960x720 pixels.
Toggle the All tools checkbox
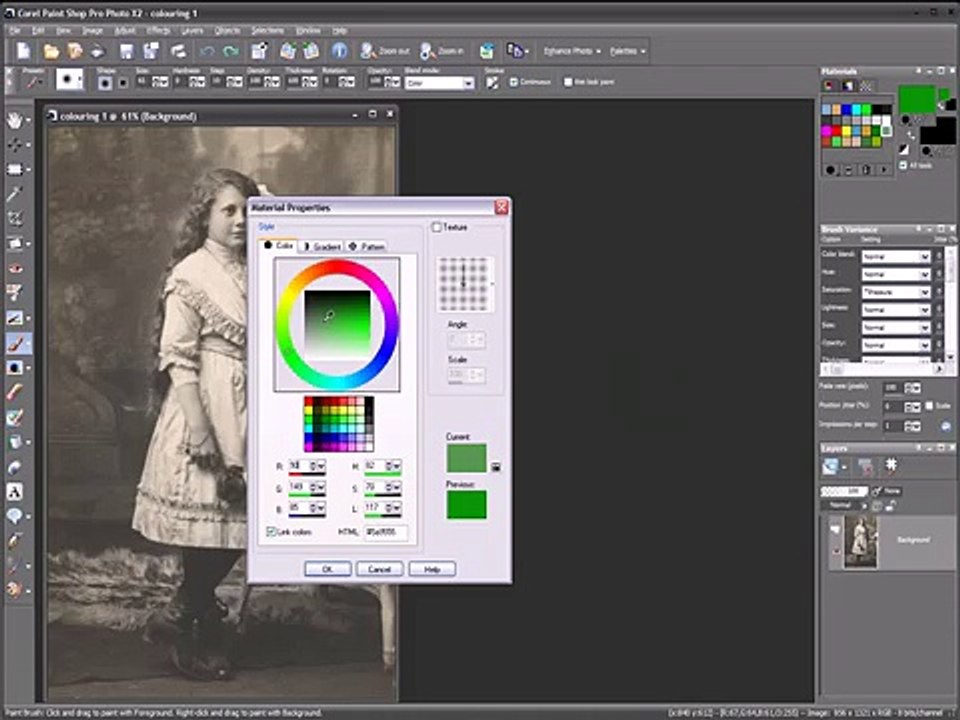click(x=903, y=165)
